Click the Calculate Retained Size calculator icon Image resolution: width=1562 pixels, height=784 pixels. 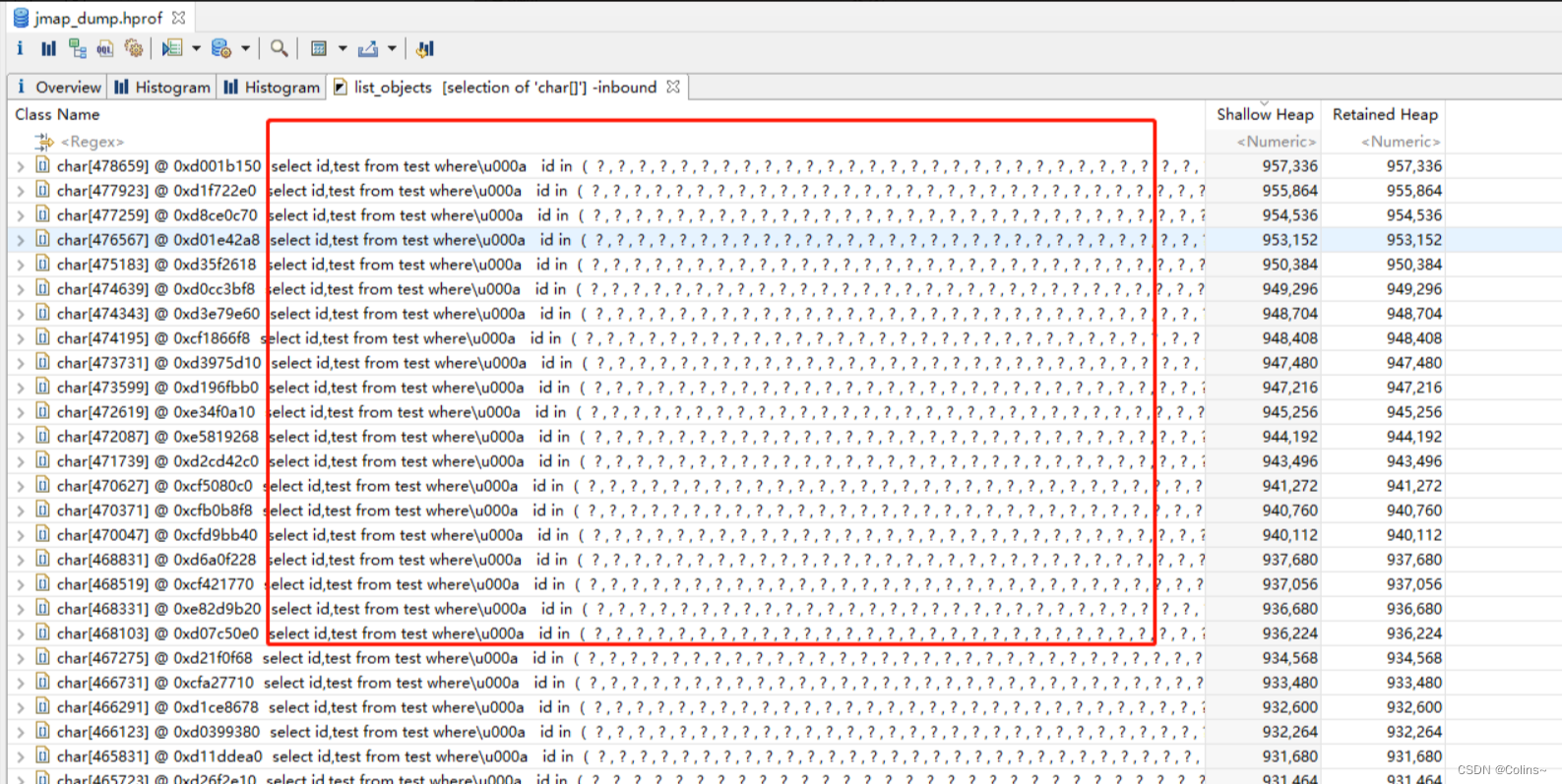point(319,48)
